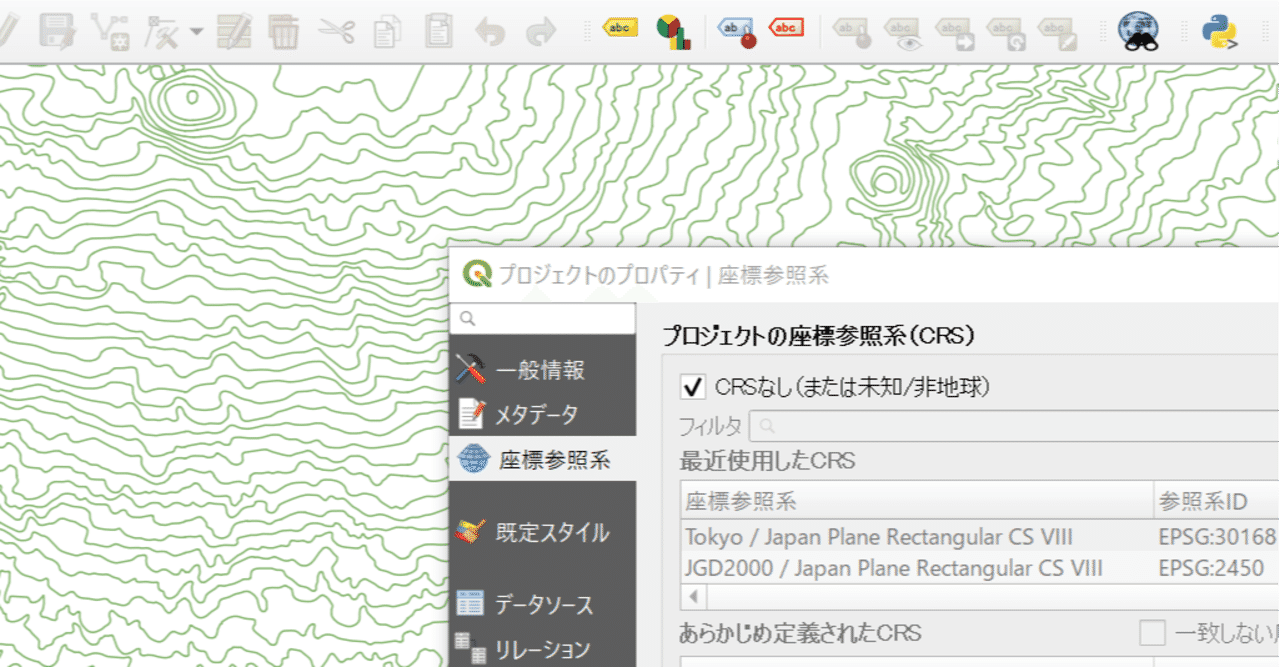1280x667 pixels.
Task: Click the red-outlined abc label icon
Action: (787, 29)
